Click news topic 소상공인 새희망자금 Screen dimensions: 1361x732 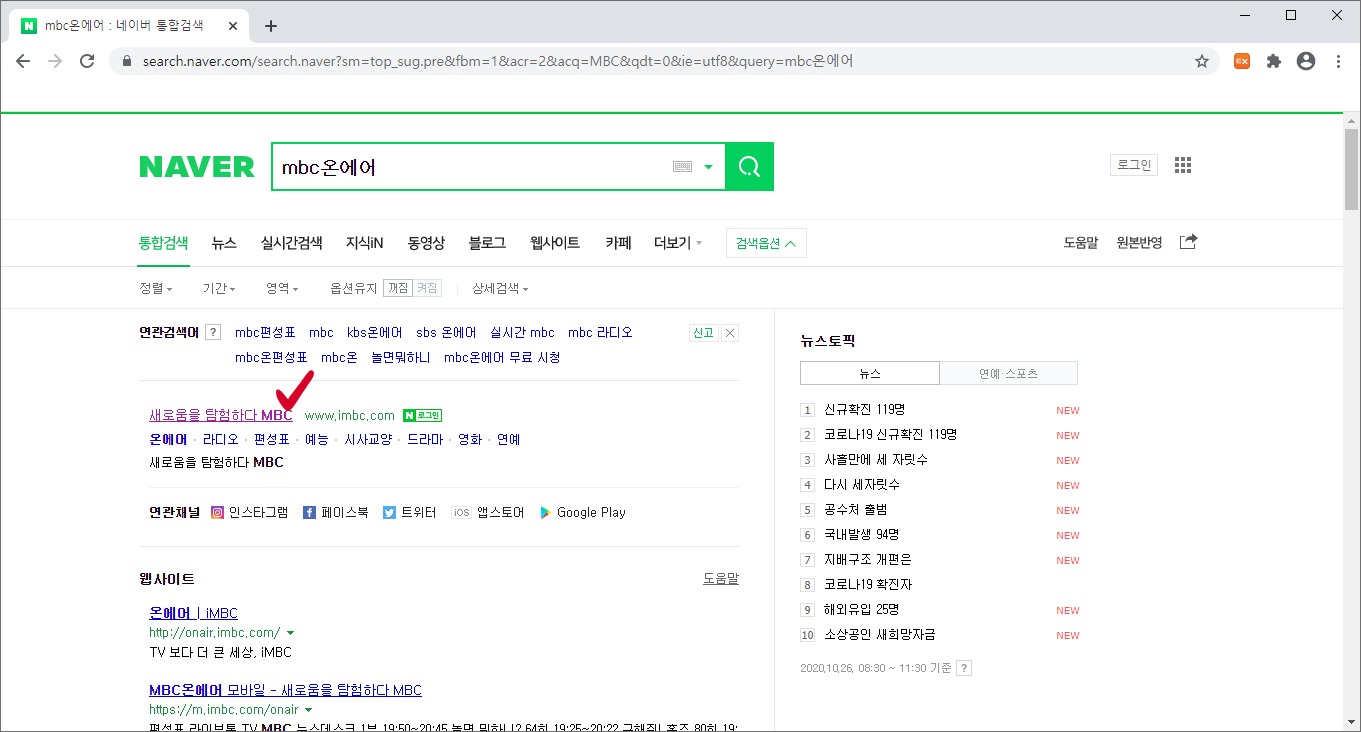click(880, 634)
